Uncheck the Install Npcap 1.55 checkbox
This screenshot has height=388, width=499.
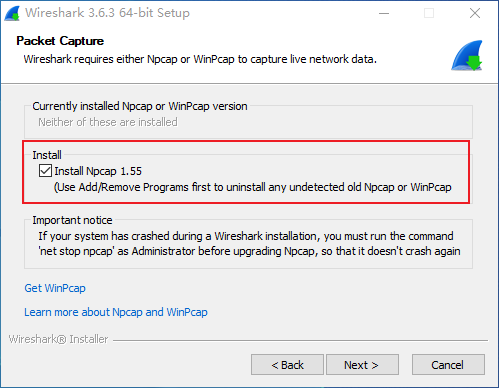(45, 171)
